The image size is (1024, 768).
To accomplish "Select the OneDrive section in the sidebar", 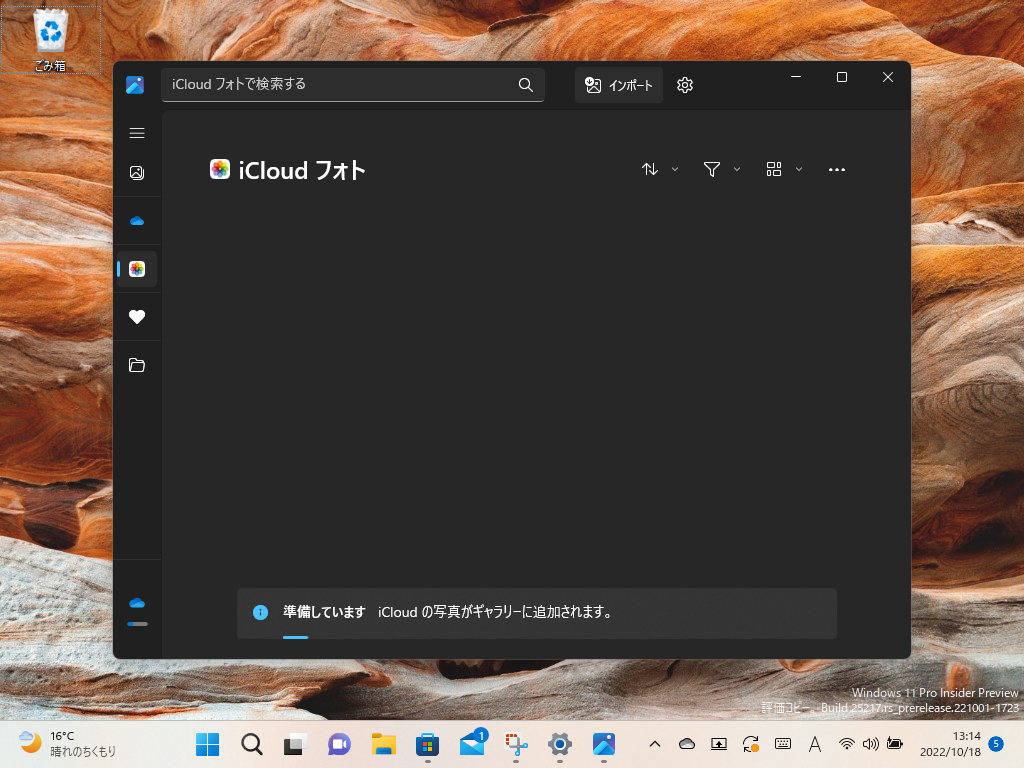I will pos(137,220).
